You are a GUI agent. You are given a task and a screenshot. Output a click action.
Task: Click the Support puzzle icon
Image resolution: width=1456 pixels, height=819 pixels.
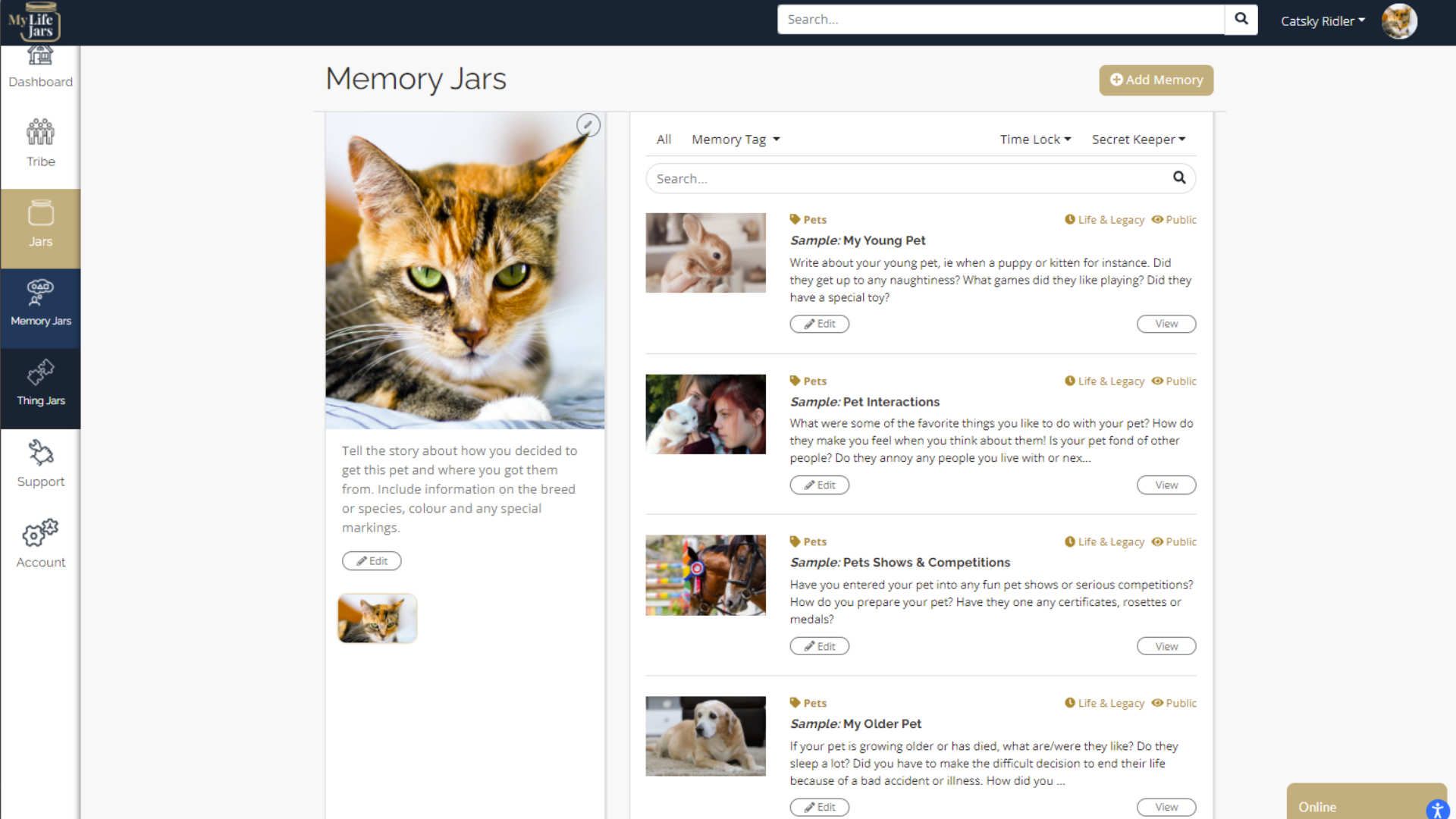[40, 453]
